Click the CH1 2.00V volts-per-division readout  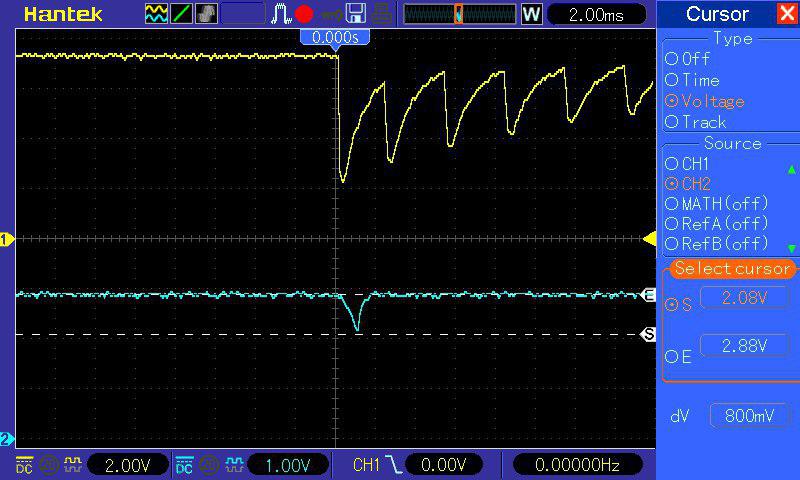(x=128, y=465)
